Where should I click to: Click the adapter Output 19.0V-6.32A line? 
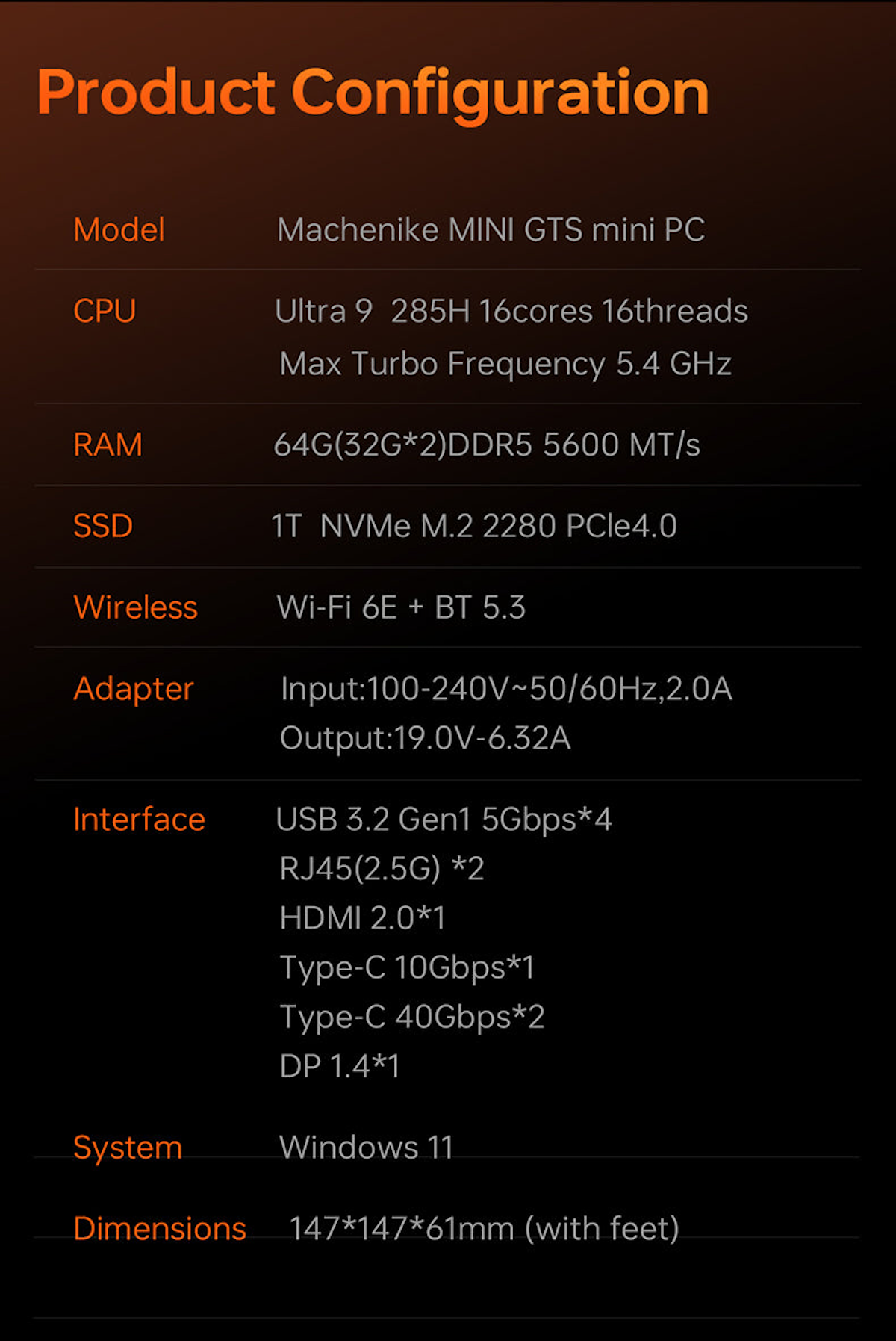pos(425,738)
